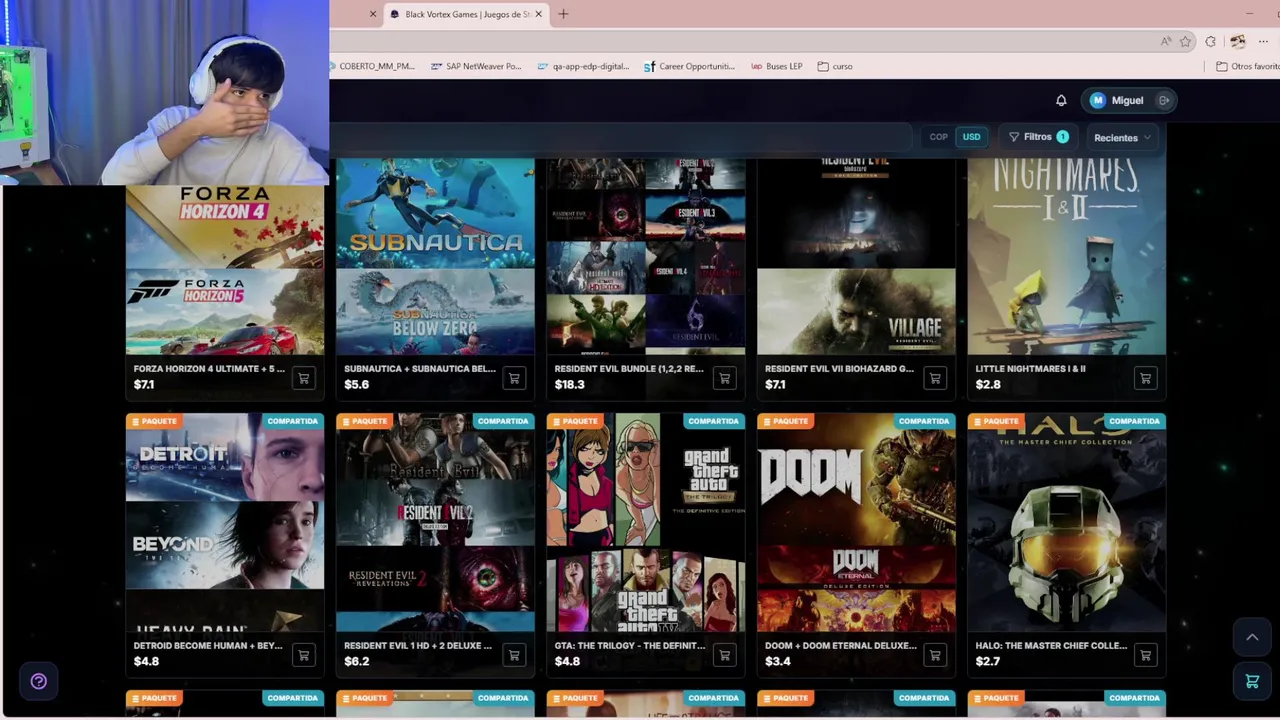This screenshot has height=720, width=1280.
Task: Add Resident Evil VII Biohazard to cart
Action: pyautogui.click(x=935, y=379)
